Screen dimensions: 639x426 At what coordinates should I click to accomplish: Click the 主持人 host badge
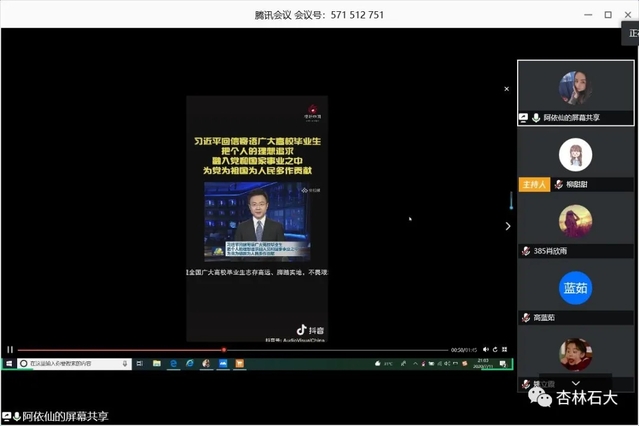click(534, 184)
